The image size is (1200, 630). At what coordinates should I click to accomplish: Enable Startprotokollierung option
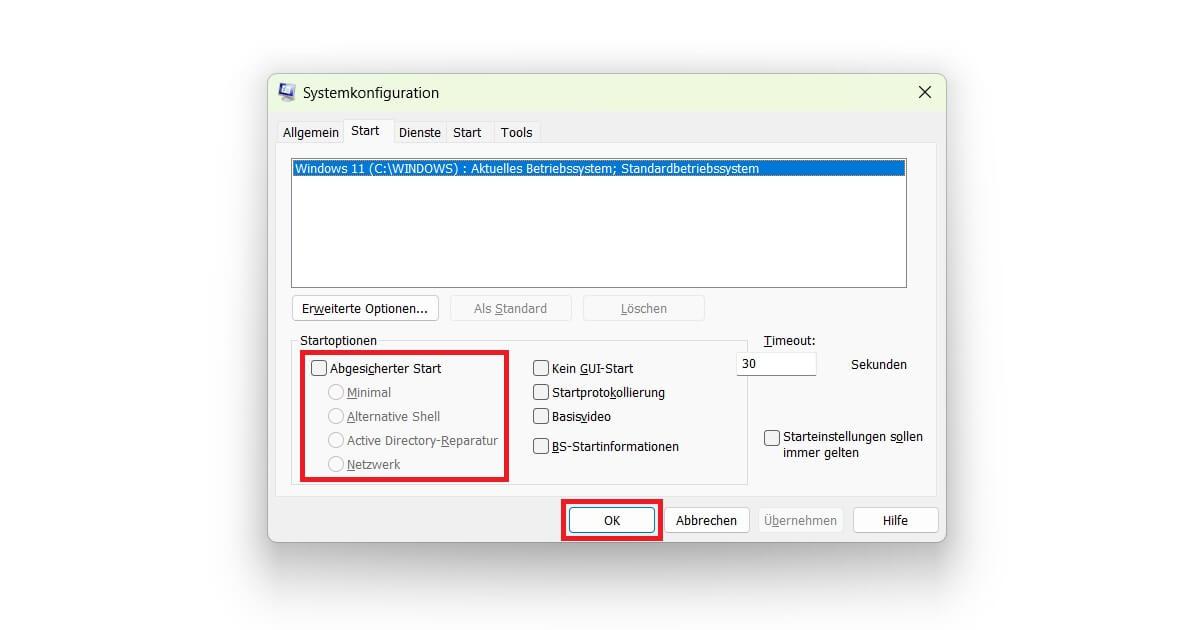point(541,392)
